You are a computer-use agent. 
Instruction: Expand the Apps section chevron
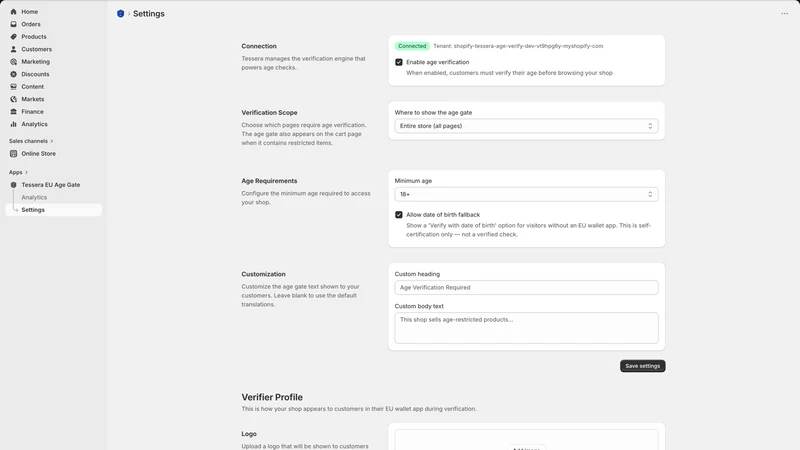pyautogui.click(x=26, y=172)
